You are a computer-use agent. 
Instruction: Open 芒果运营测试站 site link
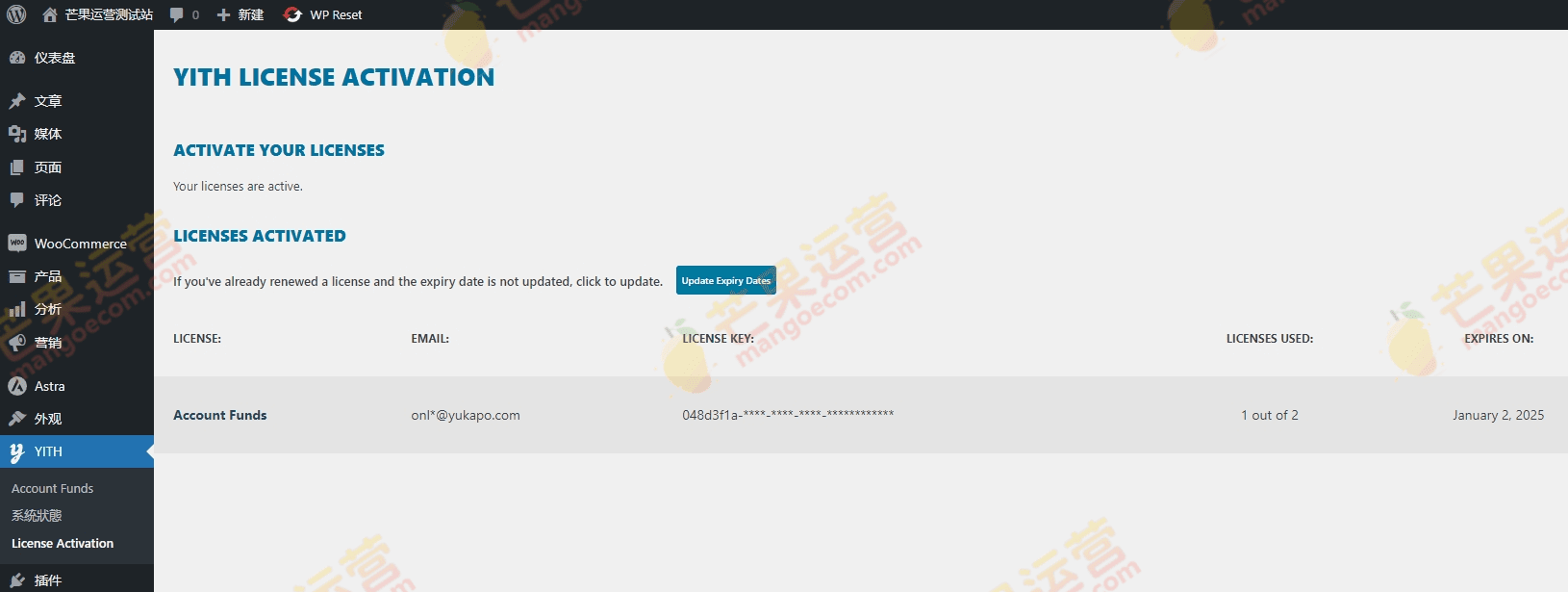click(x=109, y=14)
